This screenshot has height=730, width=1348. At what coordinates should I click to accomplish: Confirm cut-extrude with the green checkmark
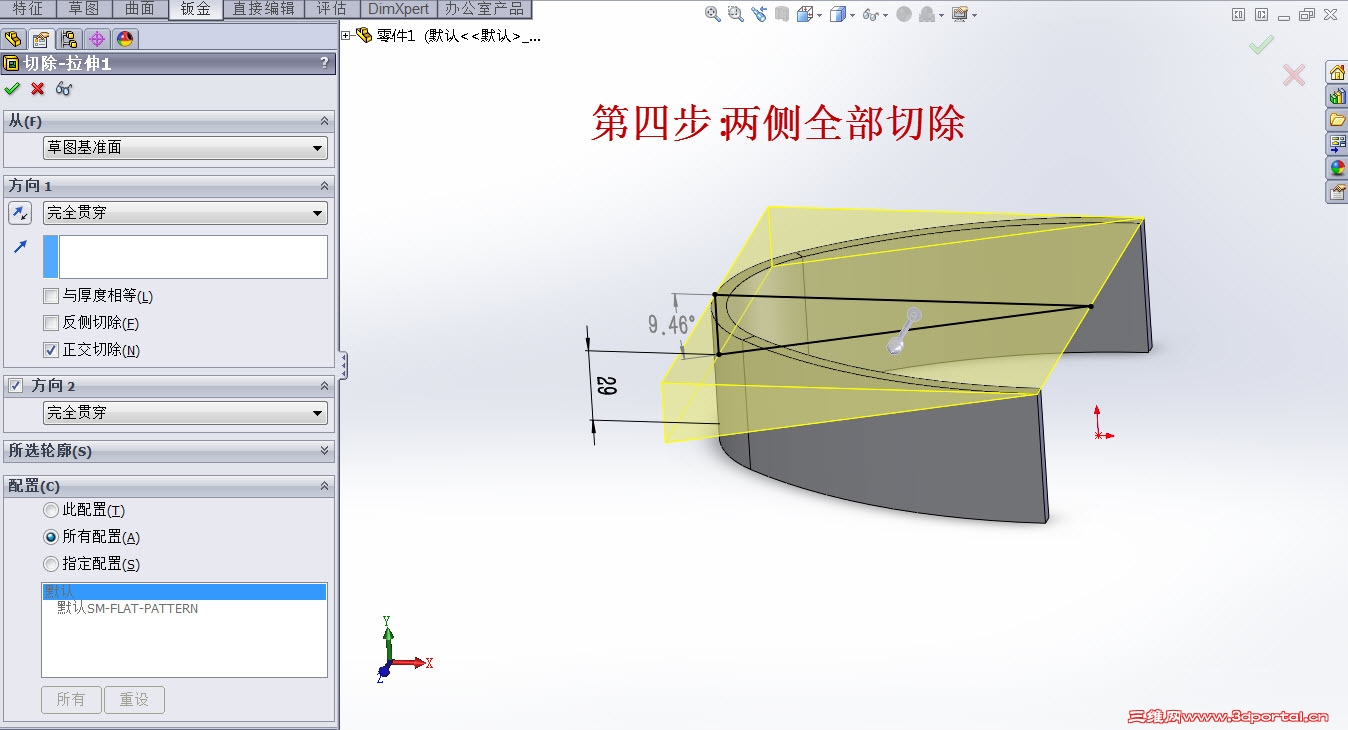coord(12,89)
